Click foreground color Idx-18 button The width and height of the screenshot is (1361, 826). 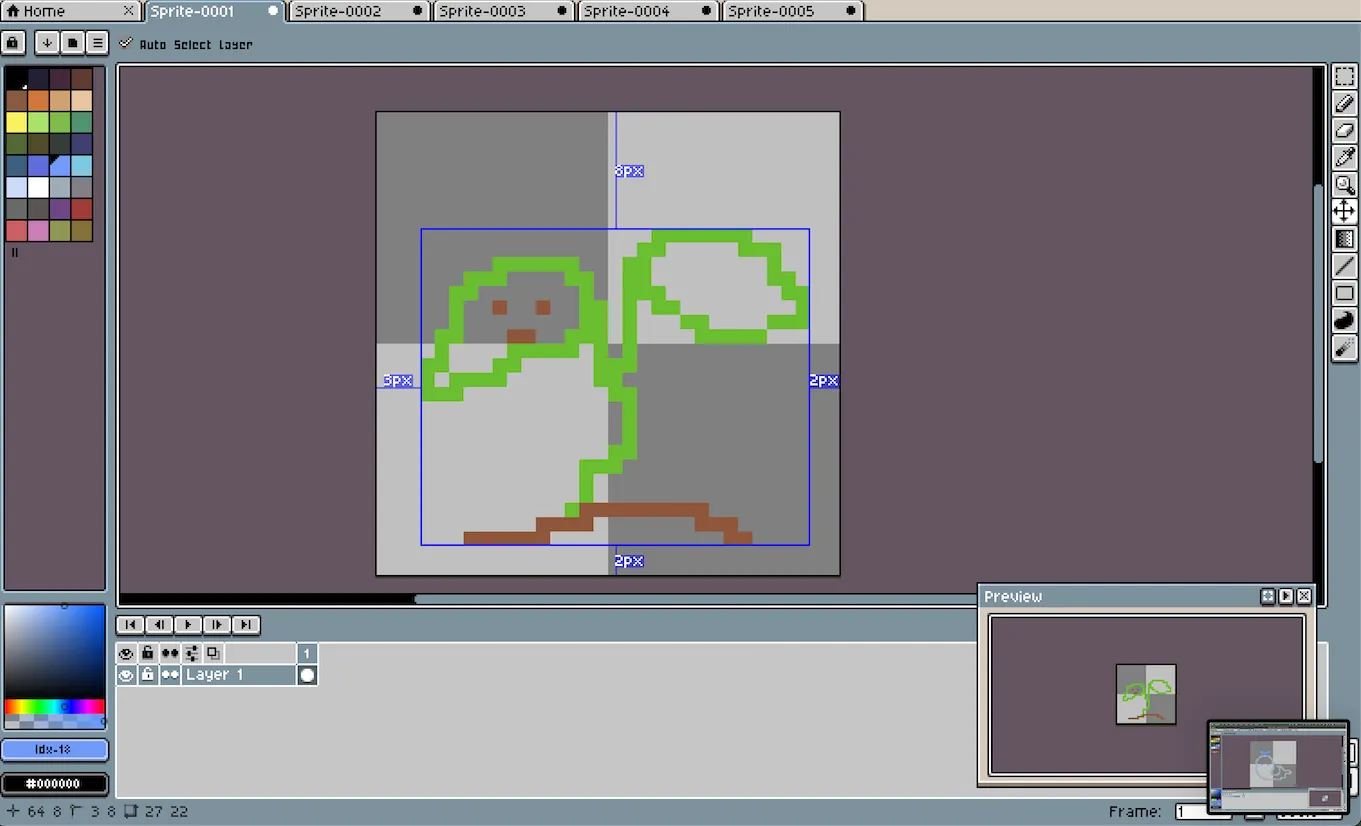[x=55, y=750]
